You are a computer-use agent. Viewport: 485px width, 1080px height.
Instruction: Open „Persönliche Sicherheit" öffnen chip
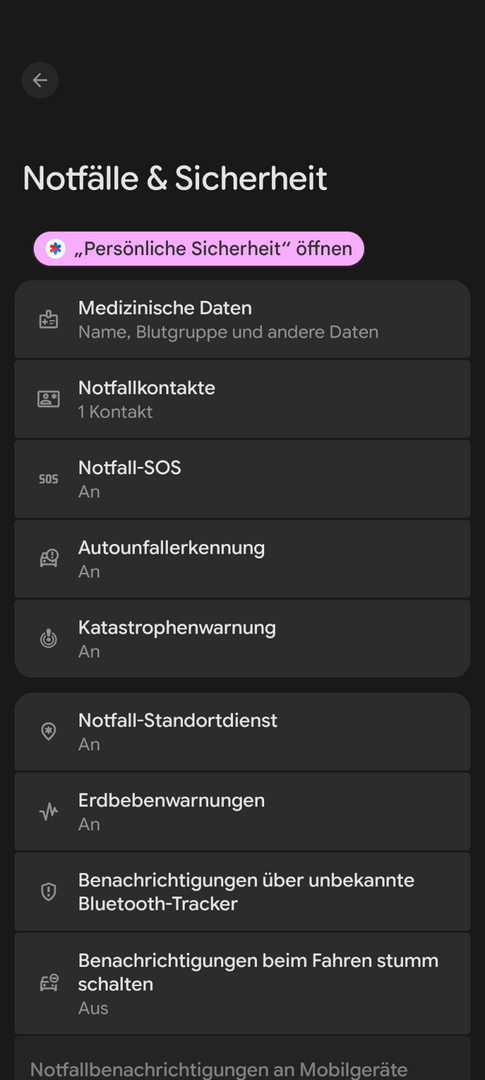click(x=199, y=249)
